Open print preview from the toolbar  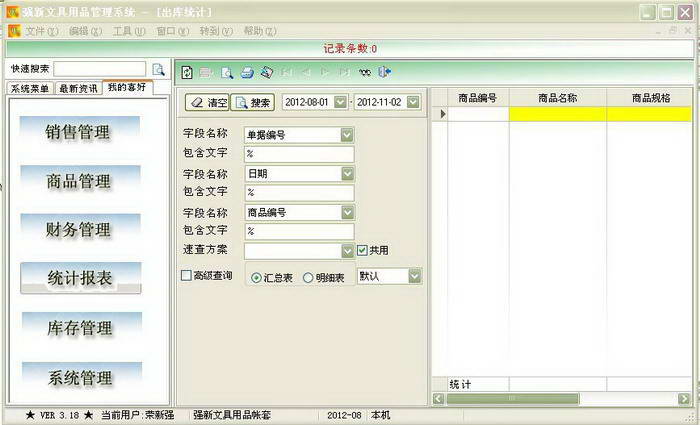click(227, 72)
